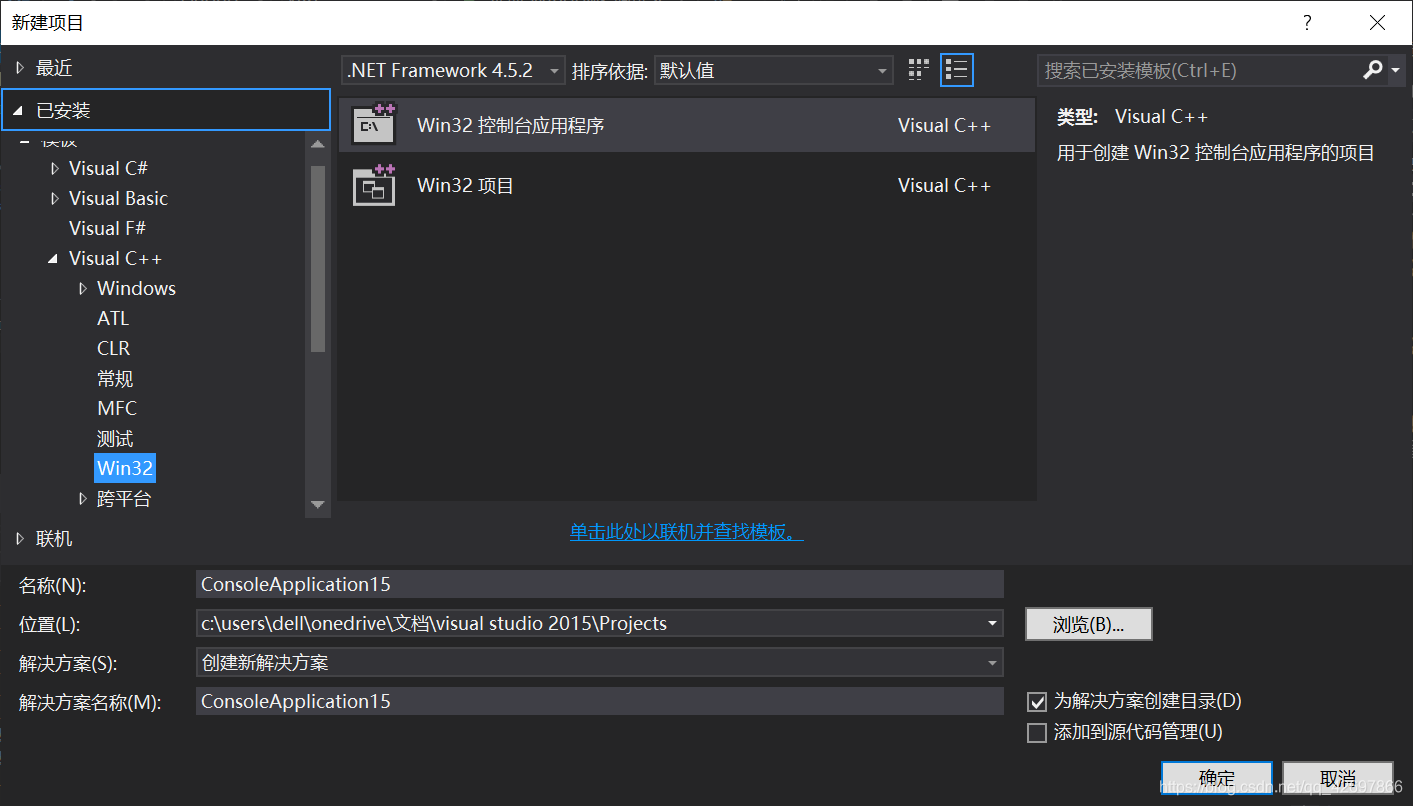Viewport: 1413px width, 806px height.
Task: Select the 测试 category
Action: [x=115, y=439]
